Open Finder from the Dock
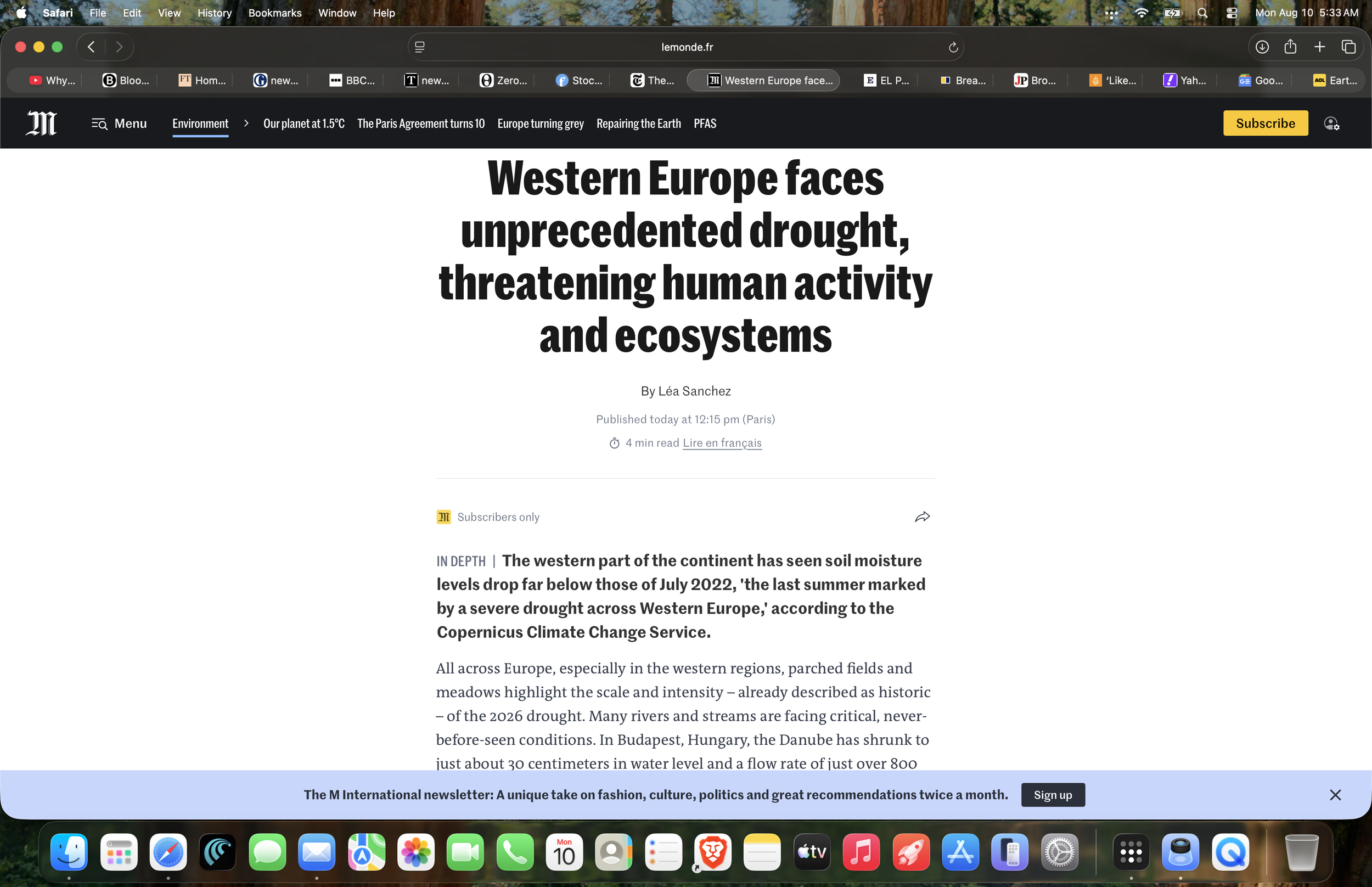This screenshot has width=1372, height=887. tap(69, 852)
